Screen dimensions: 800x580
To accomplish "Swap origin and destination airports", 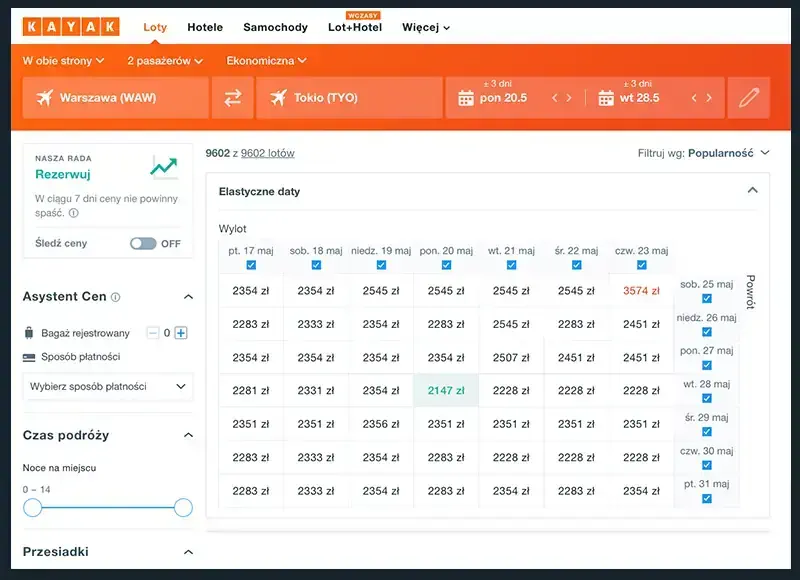I will [232, 98].
